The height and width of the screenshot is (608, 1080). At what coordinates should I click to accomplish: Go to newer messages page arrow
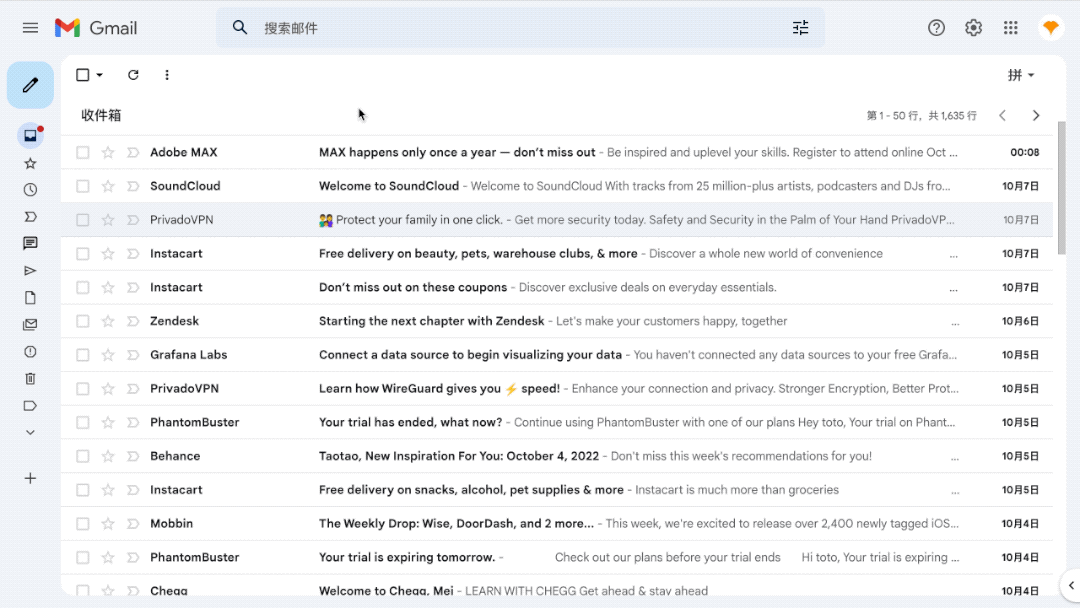click(x=1002, y=115)
